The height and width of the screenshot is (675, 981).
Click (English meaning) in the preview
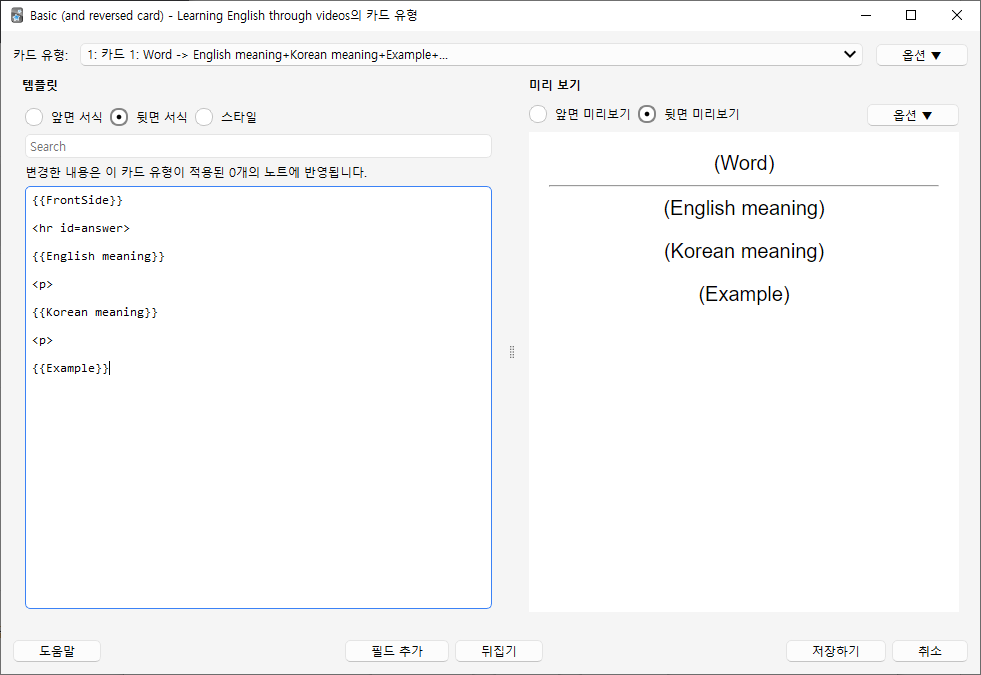744,208
